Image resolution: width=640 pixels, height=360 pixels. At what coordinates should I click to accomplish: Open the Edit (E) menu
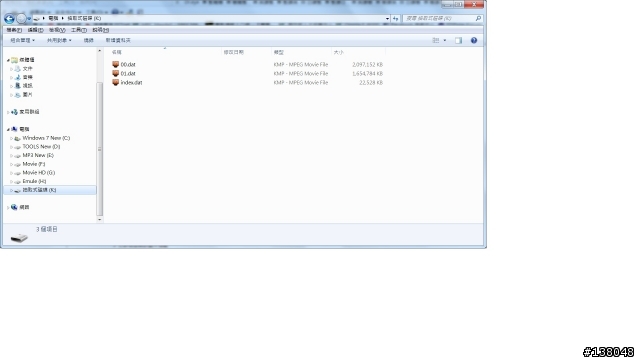pyautogui.click(x=35, y=30)
